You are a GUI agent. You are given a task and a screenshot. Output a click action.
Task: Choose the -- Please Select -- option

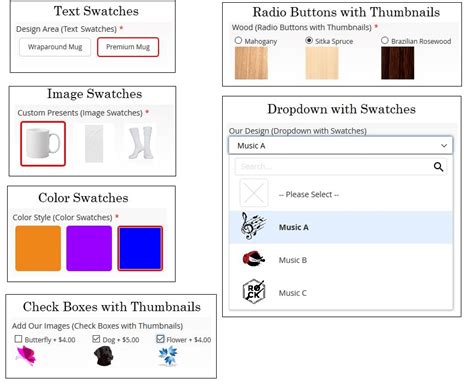tap(341, 194)
